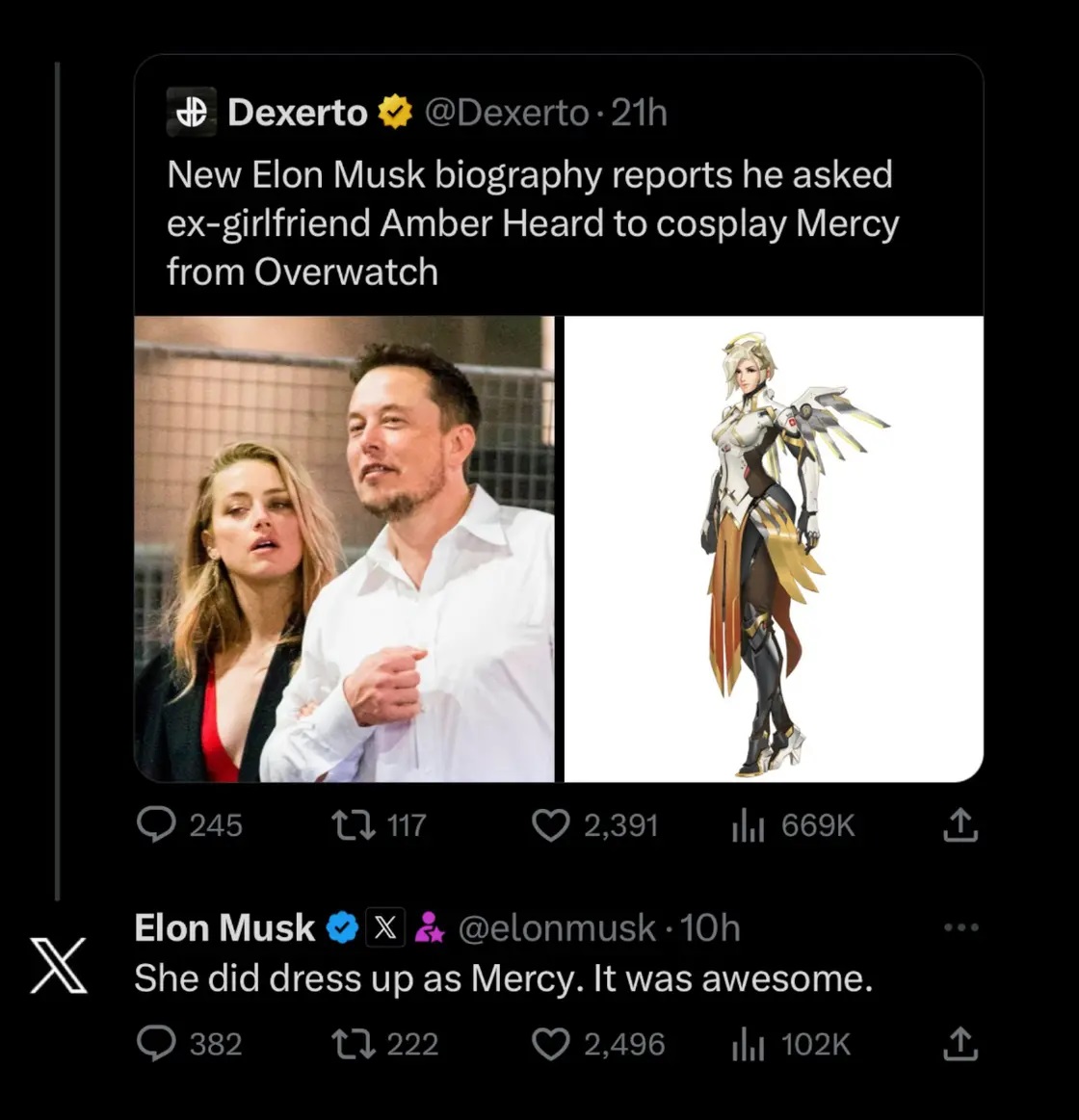
Task: Repost the Dexerto post
Action: pyautogui.click(x=354, y=824)
